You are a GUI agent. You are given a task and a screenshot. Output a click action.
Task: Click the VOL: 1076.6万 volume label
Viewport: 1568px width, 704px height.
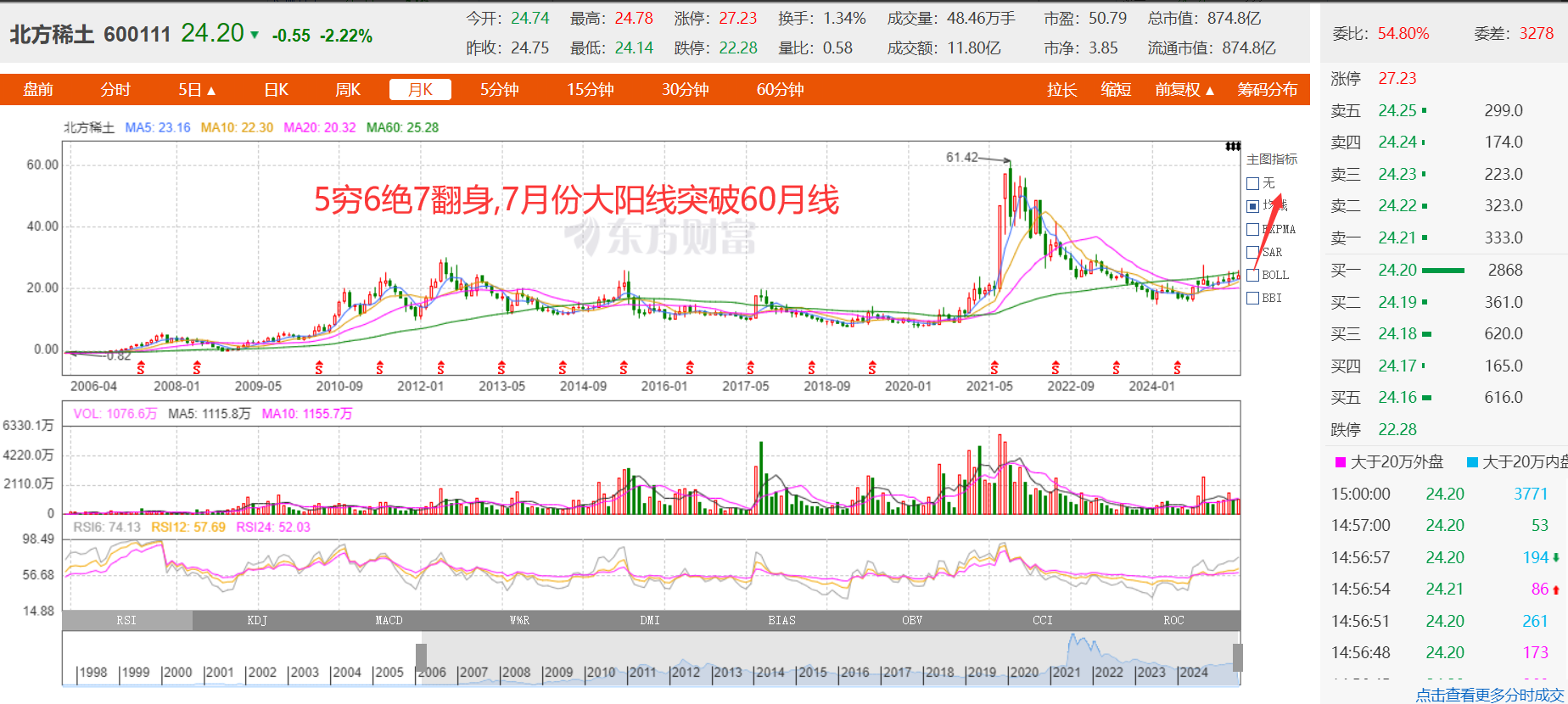coord(115,414)
